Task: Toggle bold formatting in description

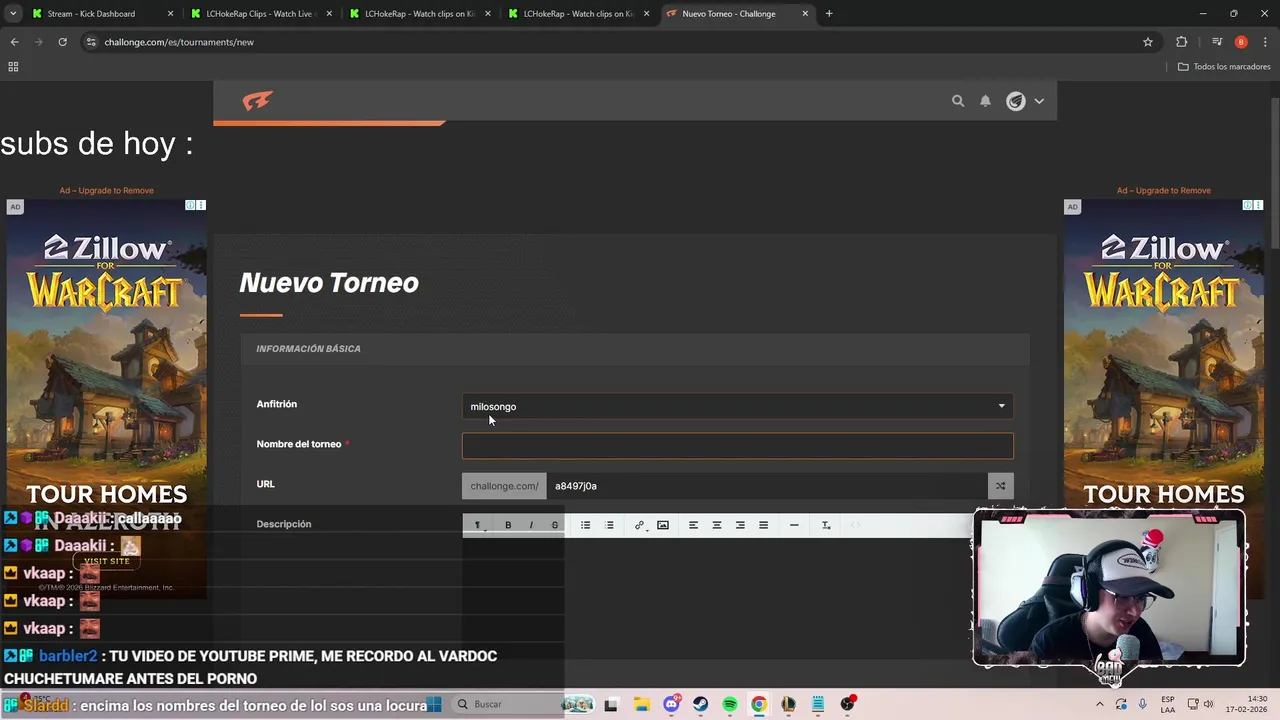Action: pyautogui.click(x=508, y=525)
